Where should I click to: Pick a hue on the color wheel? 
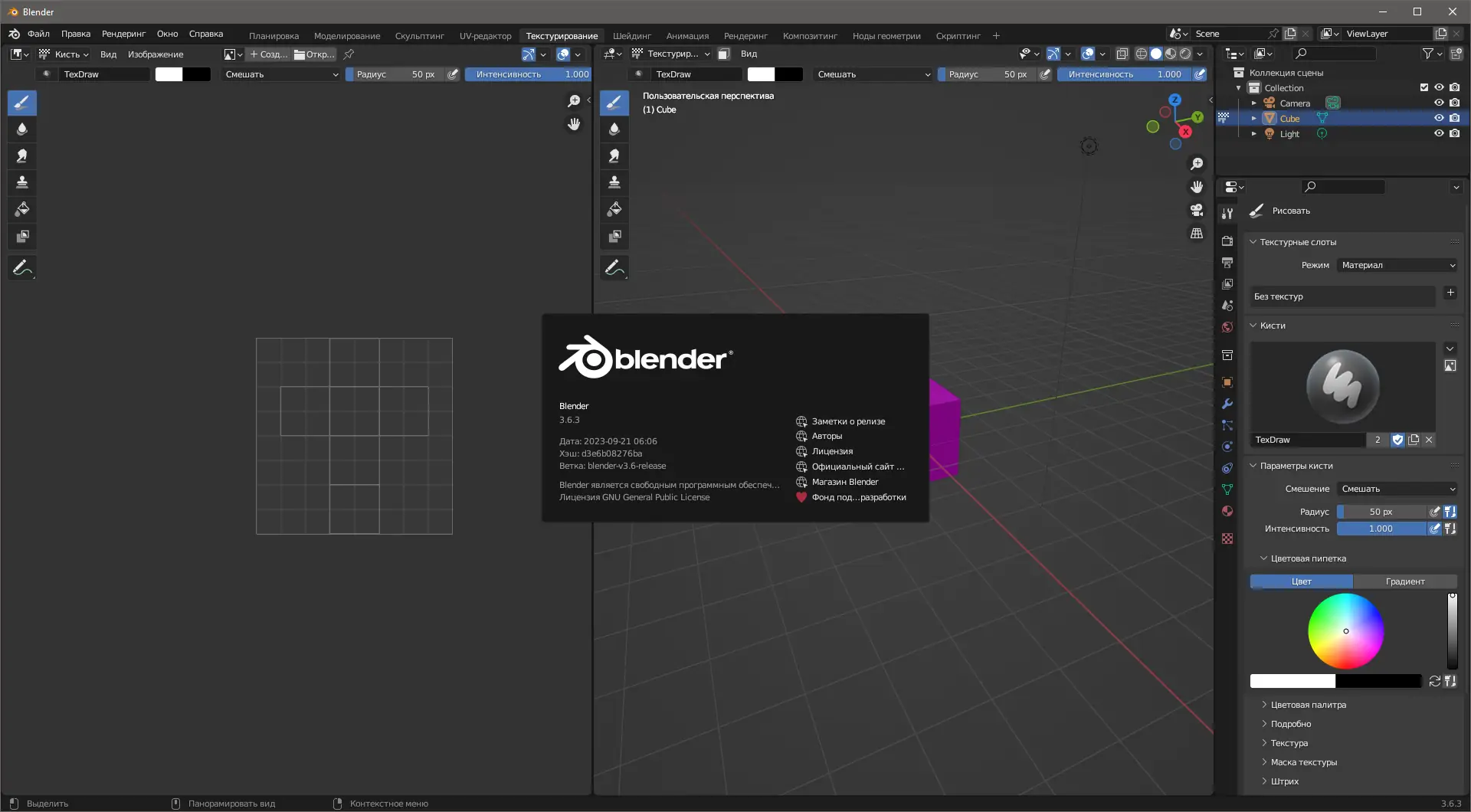pos(1346,631)
